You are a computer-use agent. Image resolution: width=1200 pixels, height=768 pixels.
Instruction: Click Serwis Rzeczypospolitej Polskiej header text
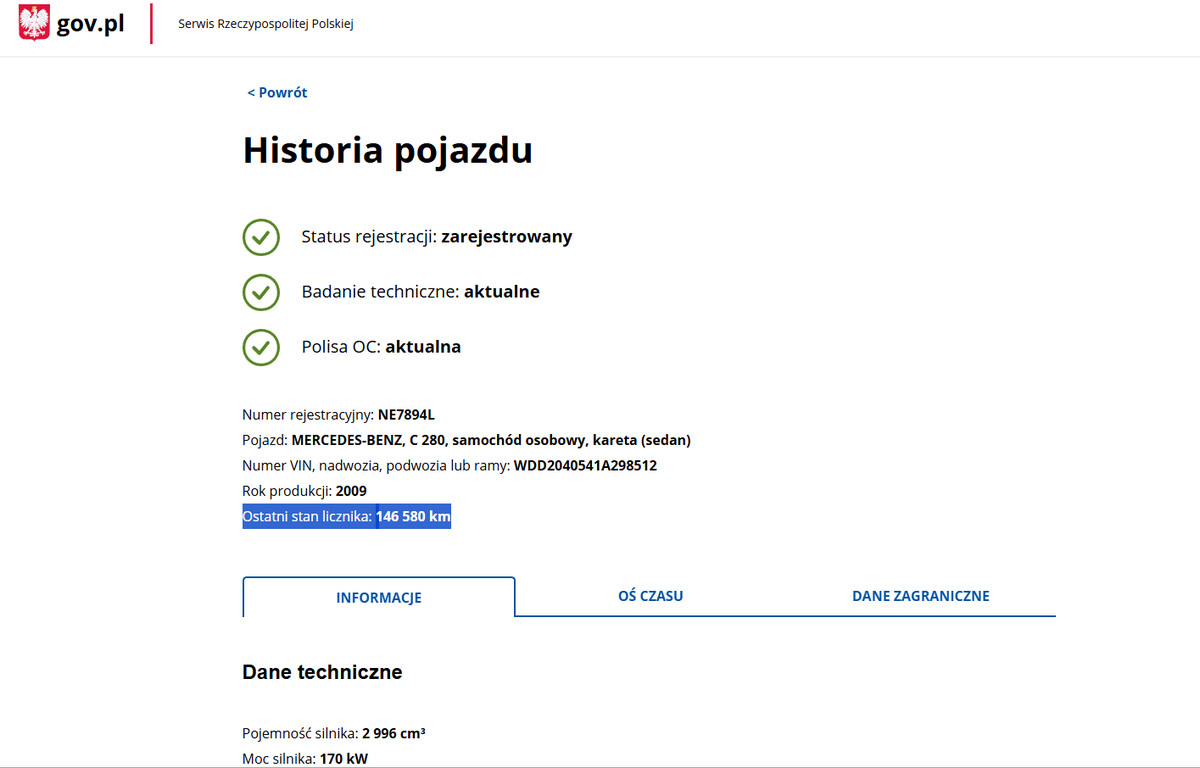pyautogui.click(x=266, y=24)
